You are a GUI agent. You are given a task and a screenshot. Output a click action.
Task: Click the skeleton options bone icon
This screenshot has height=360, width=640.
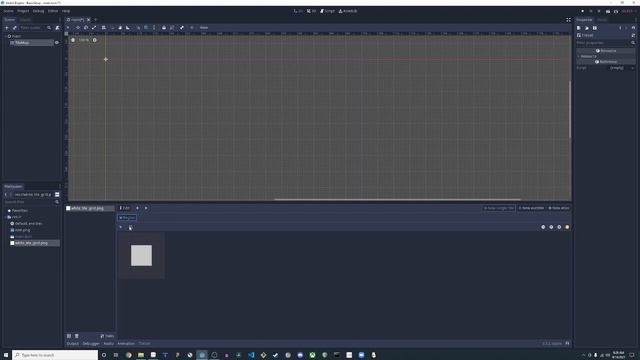182,28
